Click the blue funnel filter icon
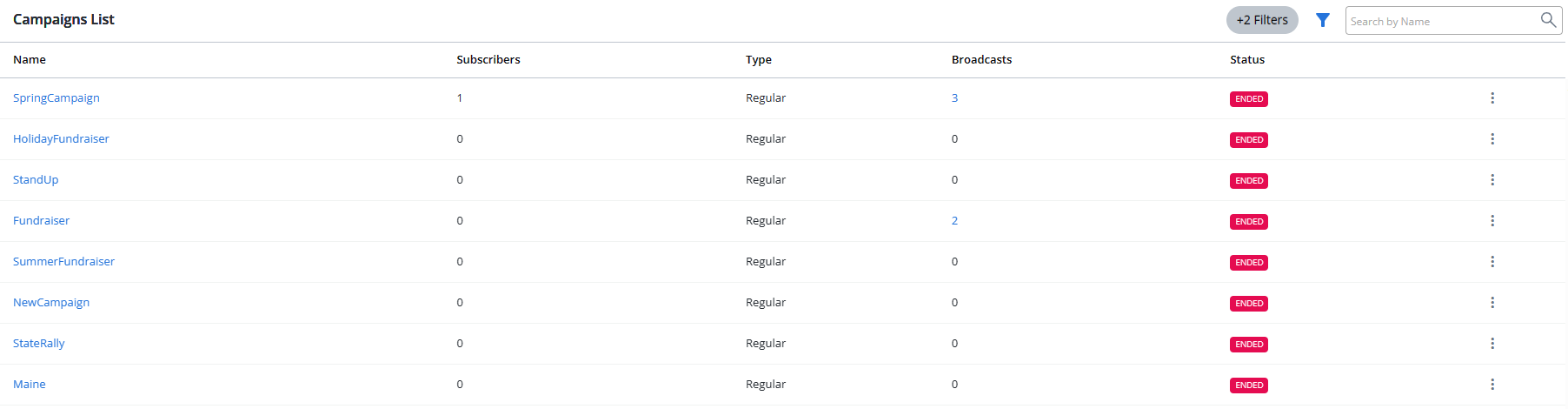 point(1322,20)
